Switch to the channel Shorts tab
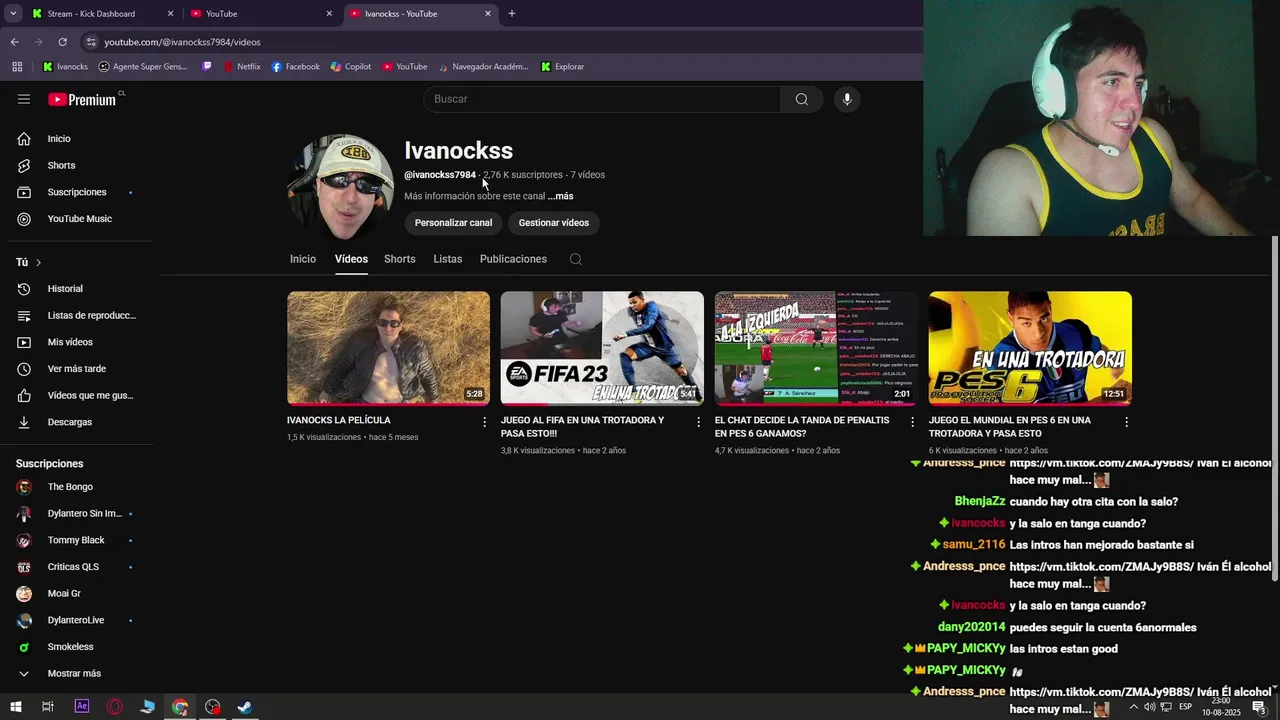This screenshot has height=720, width=1280. [x=400, y=259]
